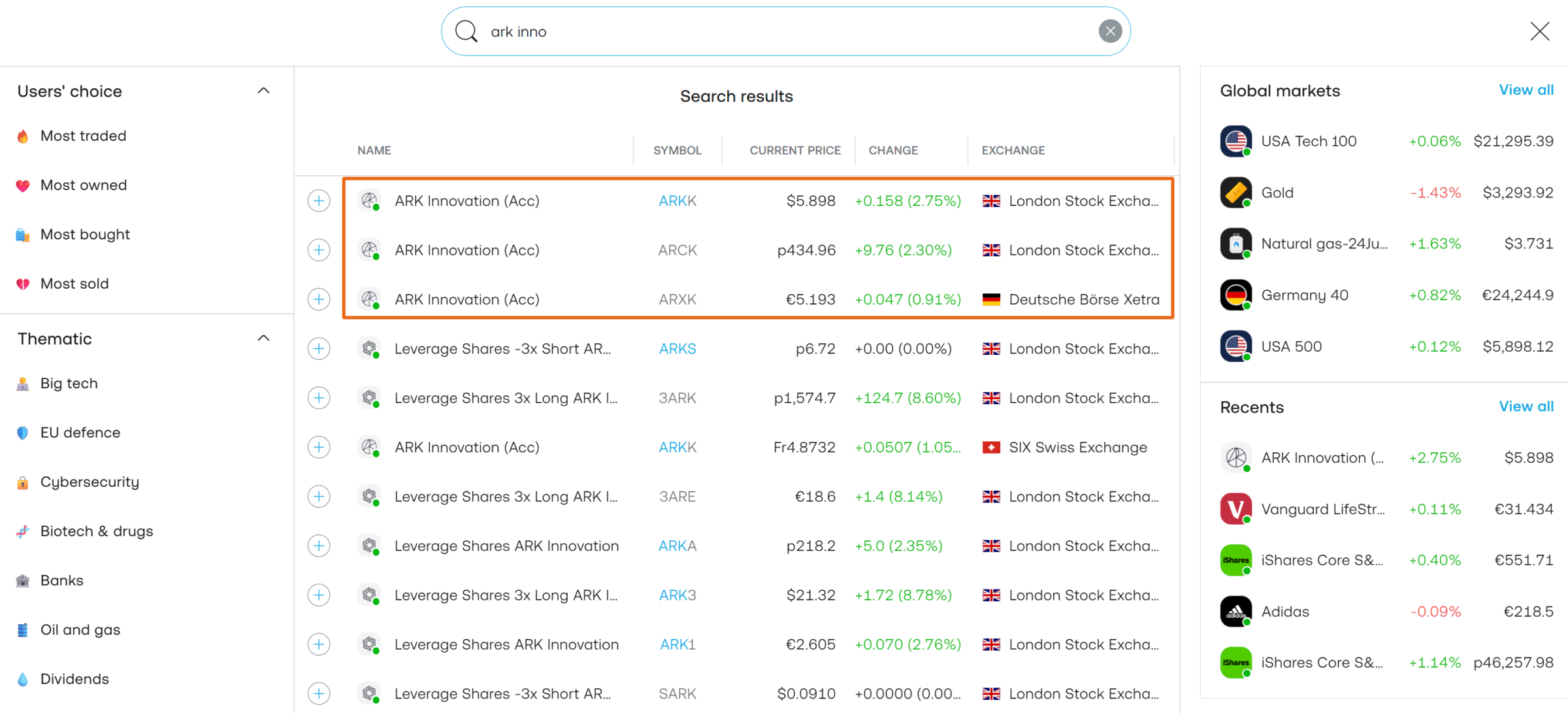The width and height of the screenshot is (1568, 713).
Task: Select the SARK symbol text
Action: click(x=678, y=693)
